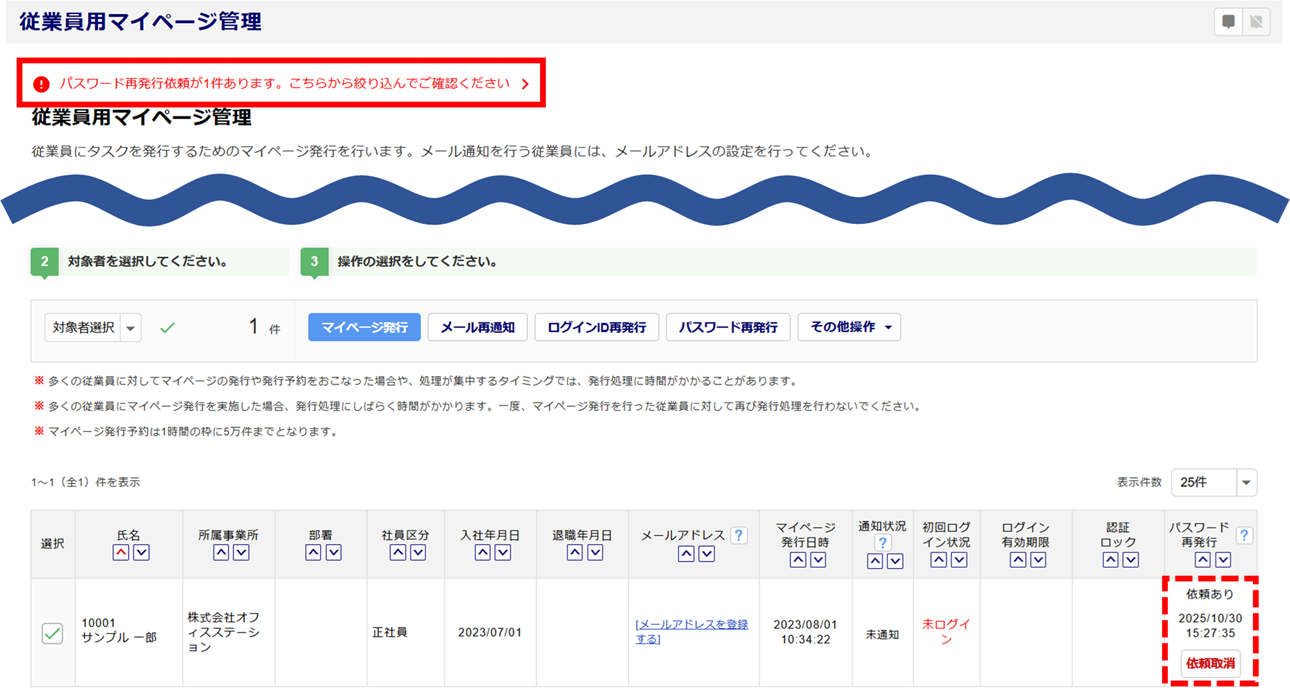Click the speech bubble show-hints icon
This screenshot has height=694, width=1290.
click(1229, 22)
